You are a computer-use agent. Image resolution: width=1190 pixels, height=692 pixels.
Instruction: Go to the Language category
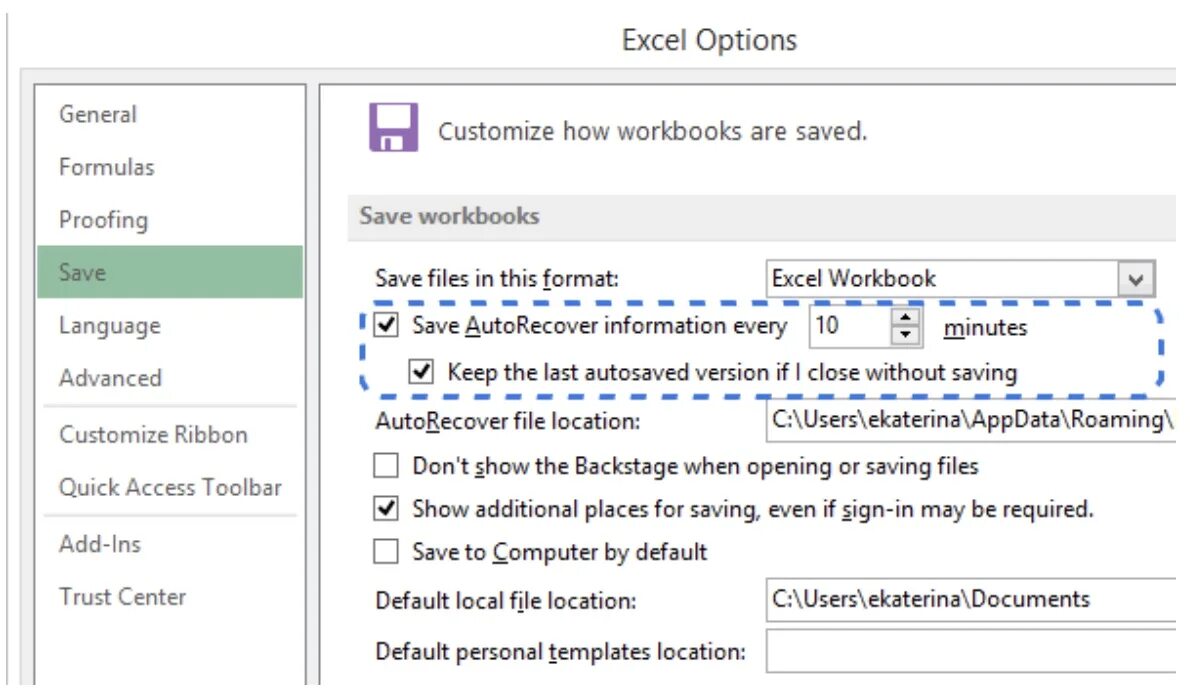pos(109,326)
